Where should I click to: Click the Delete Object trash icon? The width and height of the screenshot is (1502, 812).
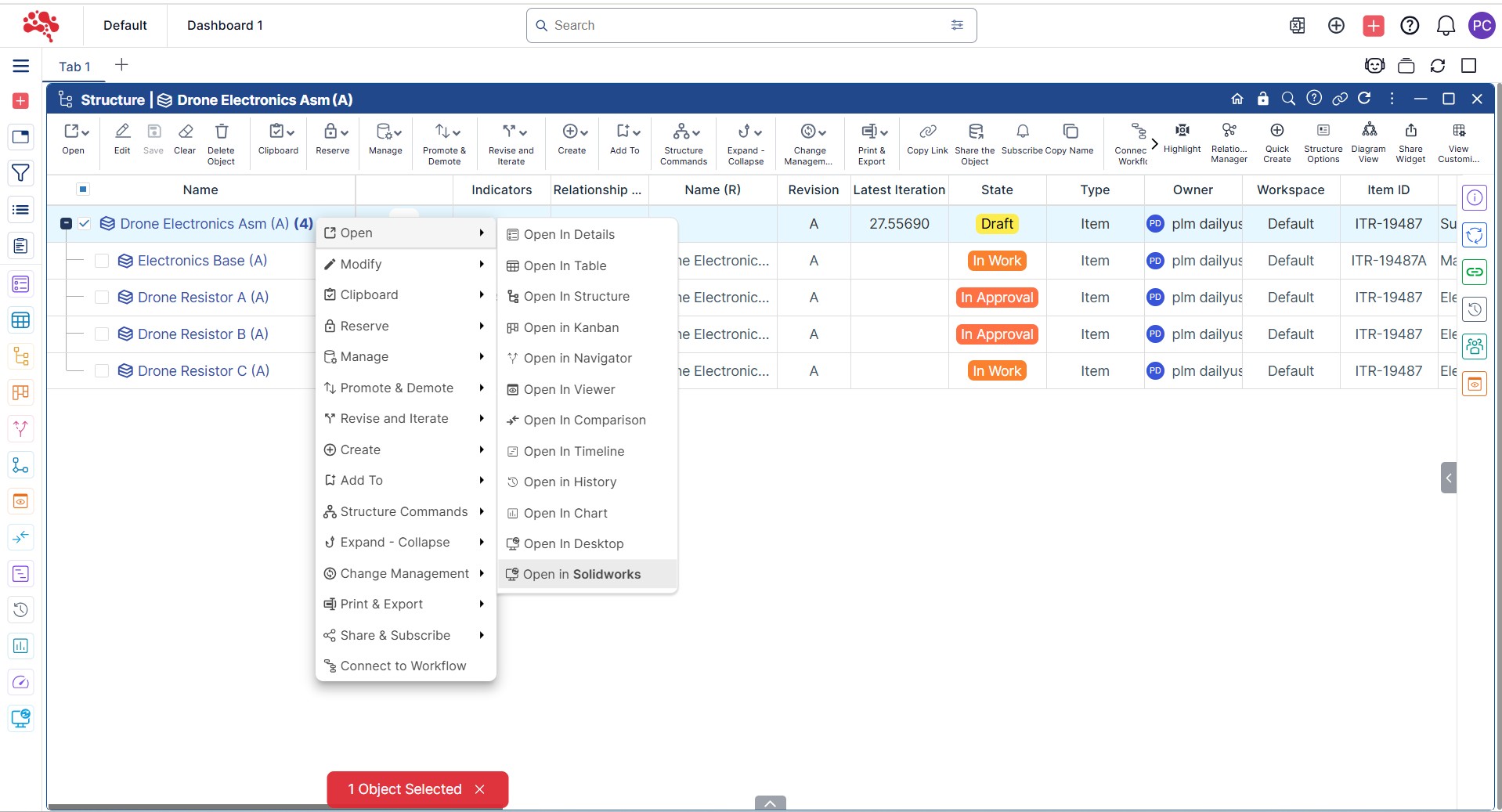222,132
